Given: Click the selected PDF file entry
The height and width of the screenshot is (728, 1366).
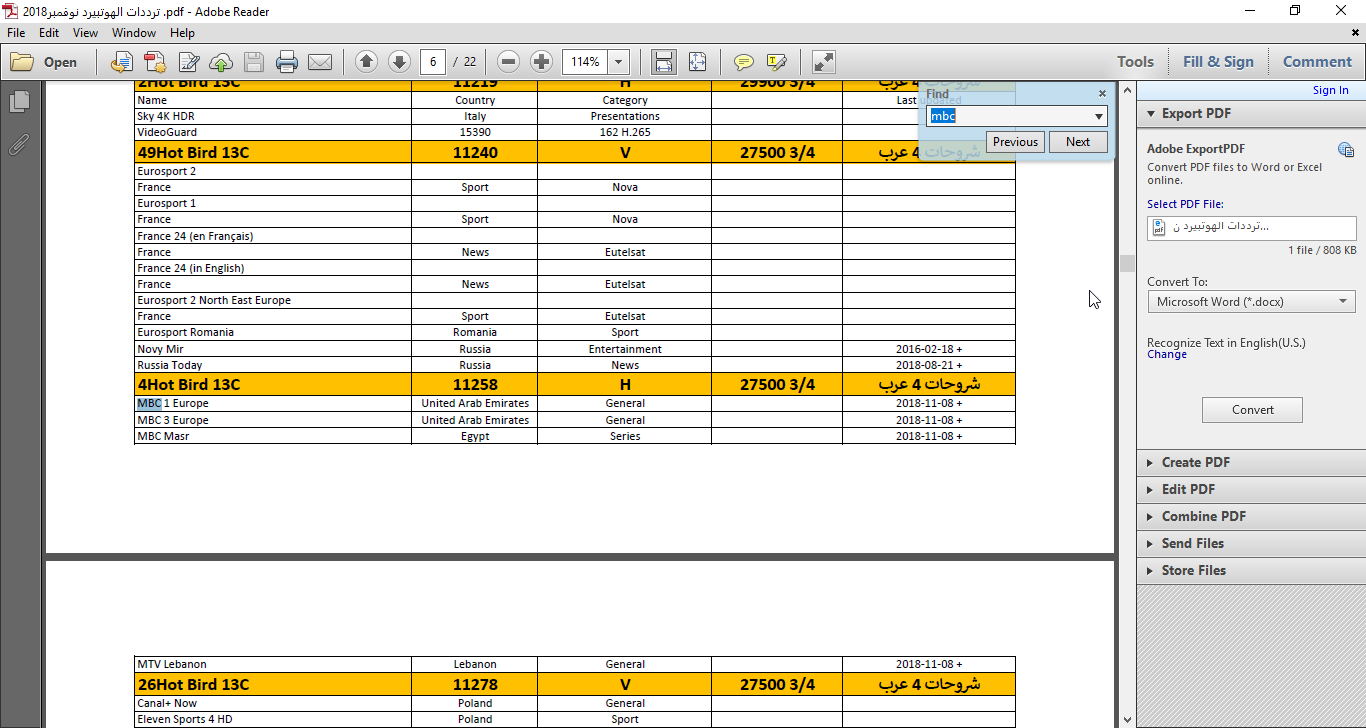Looking at the screenshot, I should (x=1252, y=227).
